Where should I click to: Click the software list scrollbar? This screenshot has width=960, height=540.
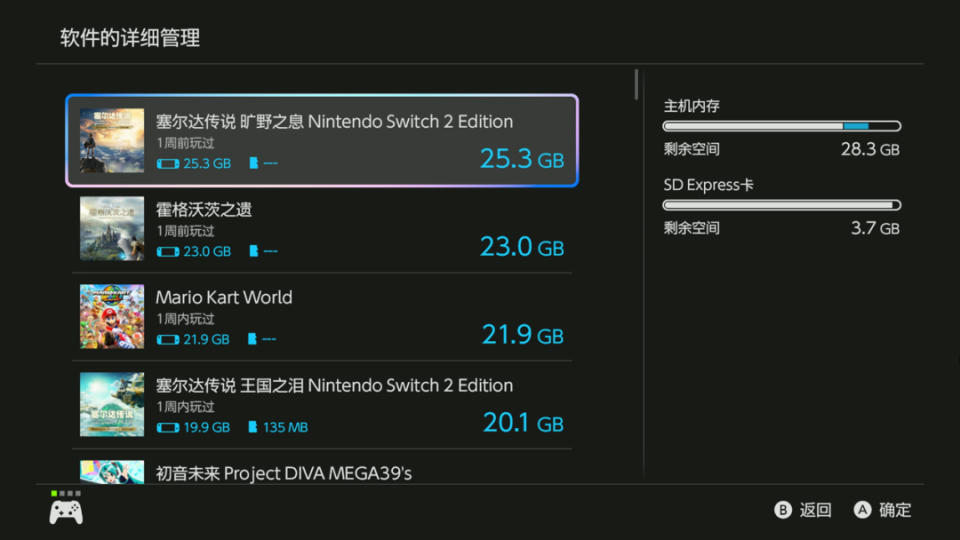637,84
